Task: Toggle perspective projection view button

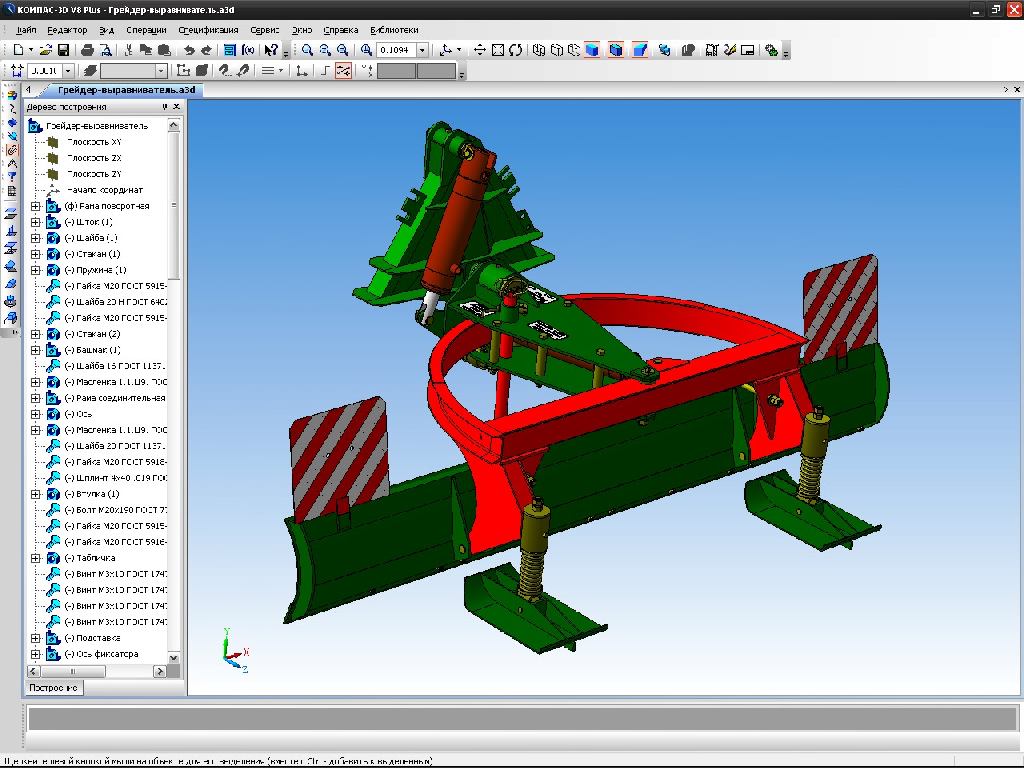Action: (x=640, y=50)
